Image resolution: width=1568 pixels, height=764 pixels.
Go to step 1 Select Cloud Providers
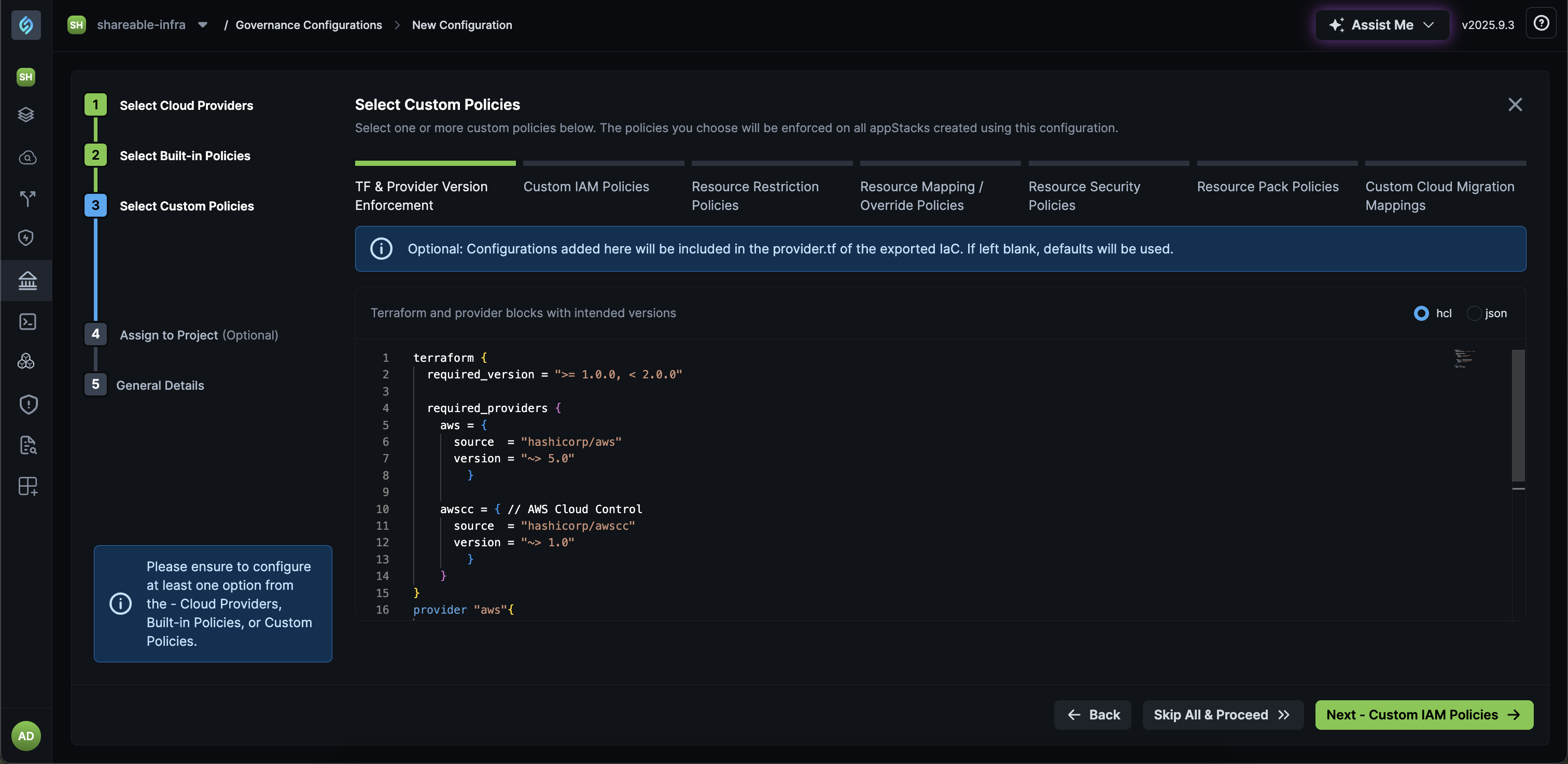(x=169, y=105)
